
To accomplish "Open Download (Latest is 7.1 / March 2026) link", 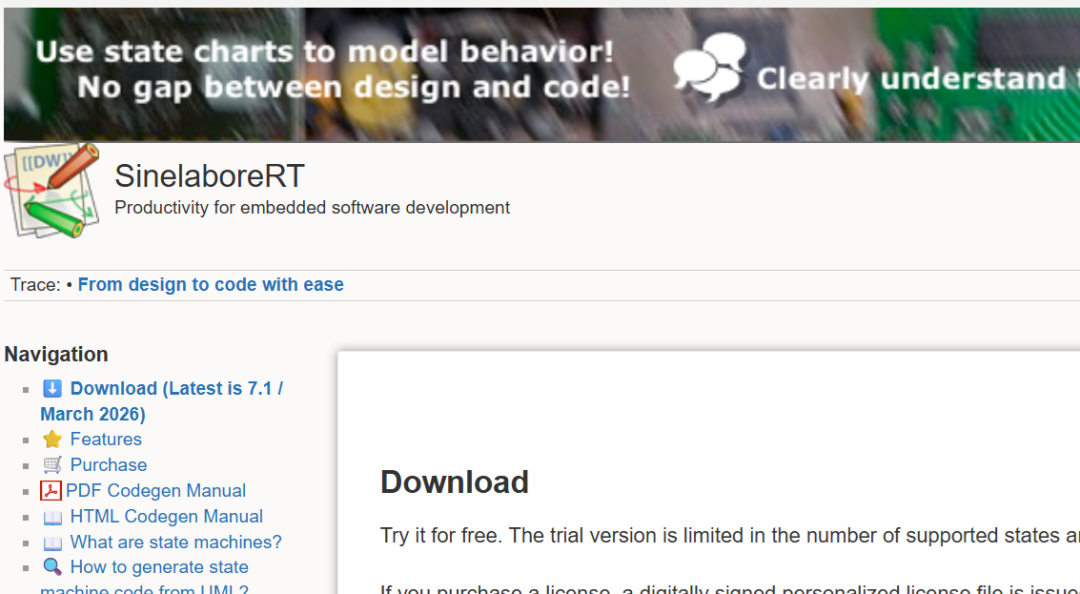I will [x=162, y=401].
